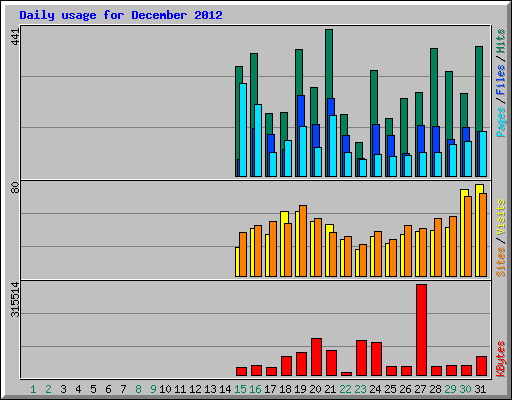Click day 5 on the x-axis

tap(93, 389)
